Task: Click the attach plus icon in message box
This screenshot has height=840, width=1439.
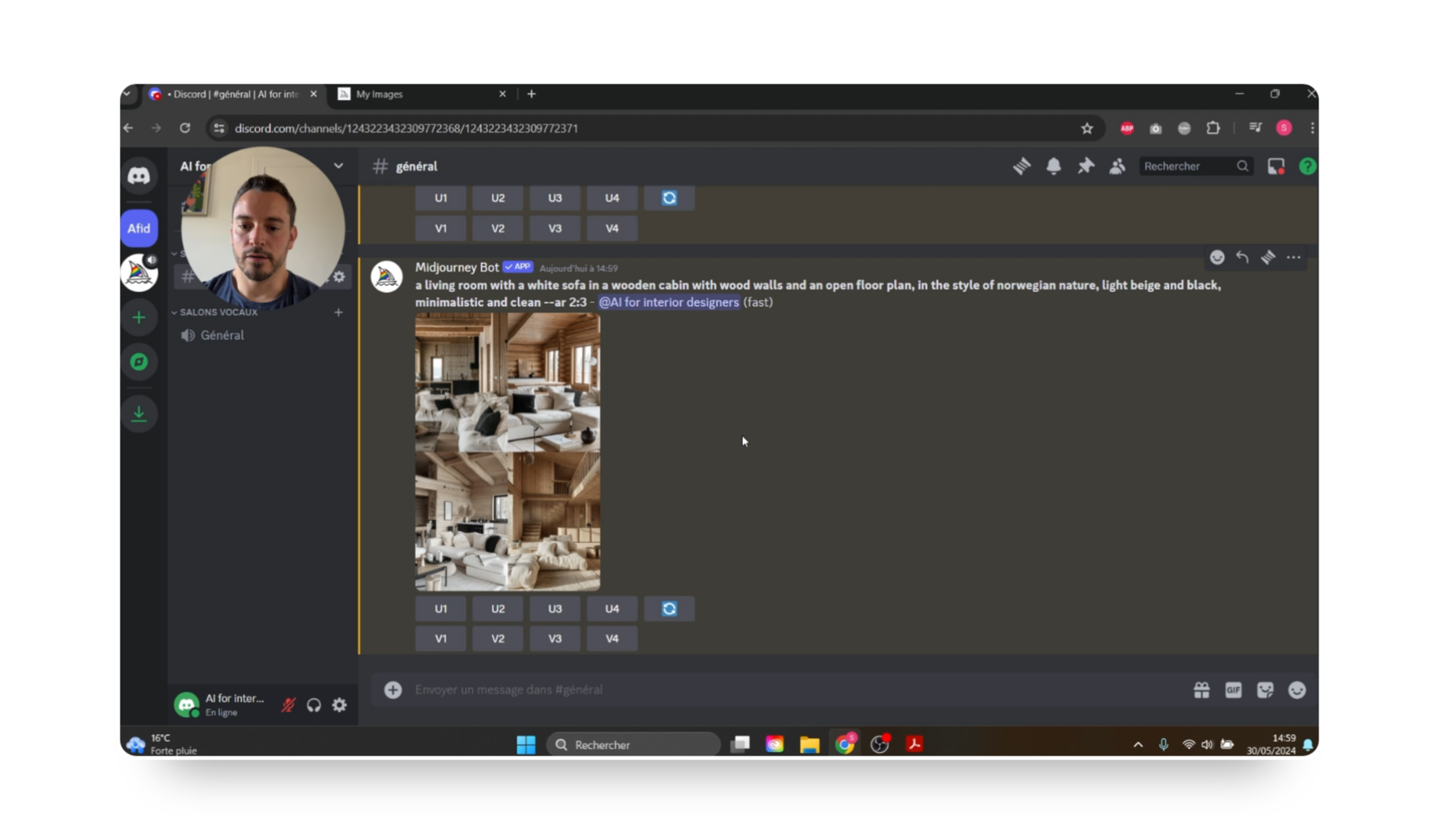Action: [393, 690]
